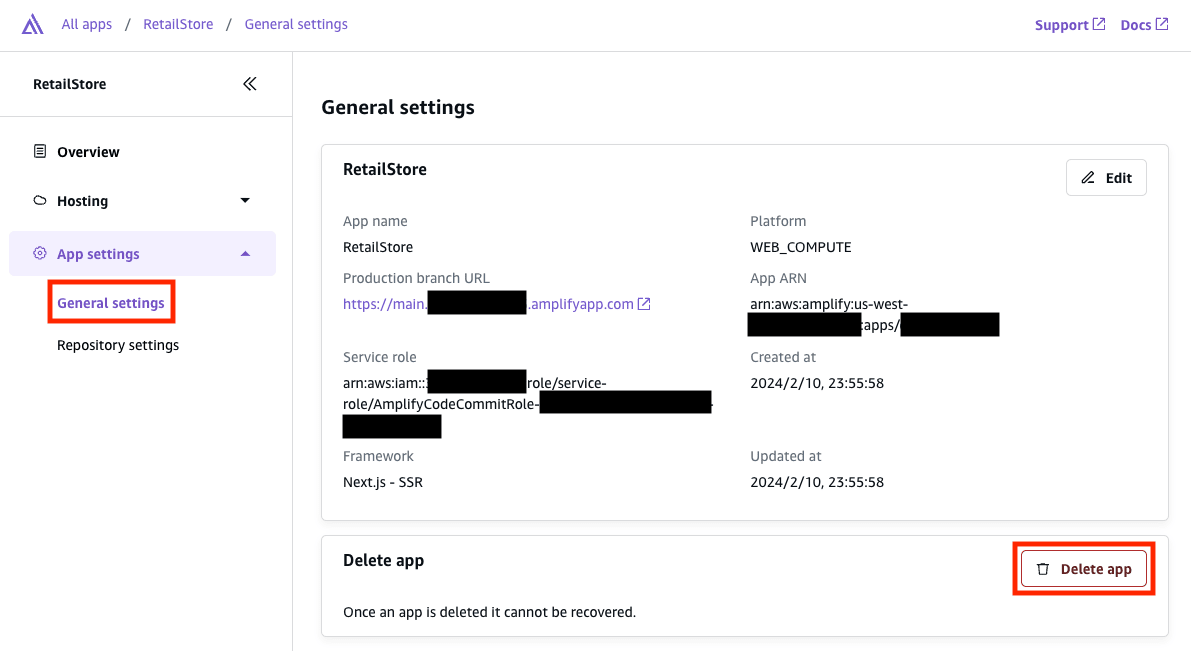
Task: Click the Updated at timestamp value
Action: pyautogui.click(x=817, y=482)
